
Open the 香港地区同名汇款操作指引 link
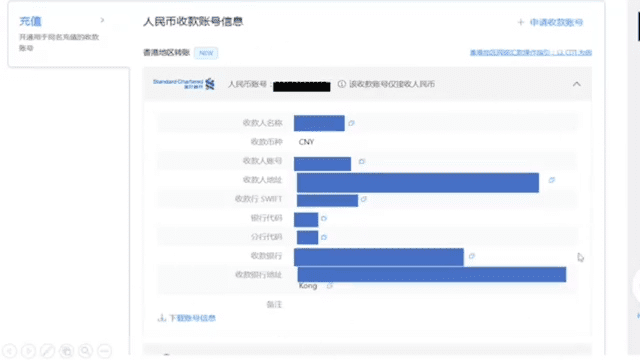pos(531,53)
